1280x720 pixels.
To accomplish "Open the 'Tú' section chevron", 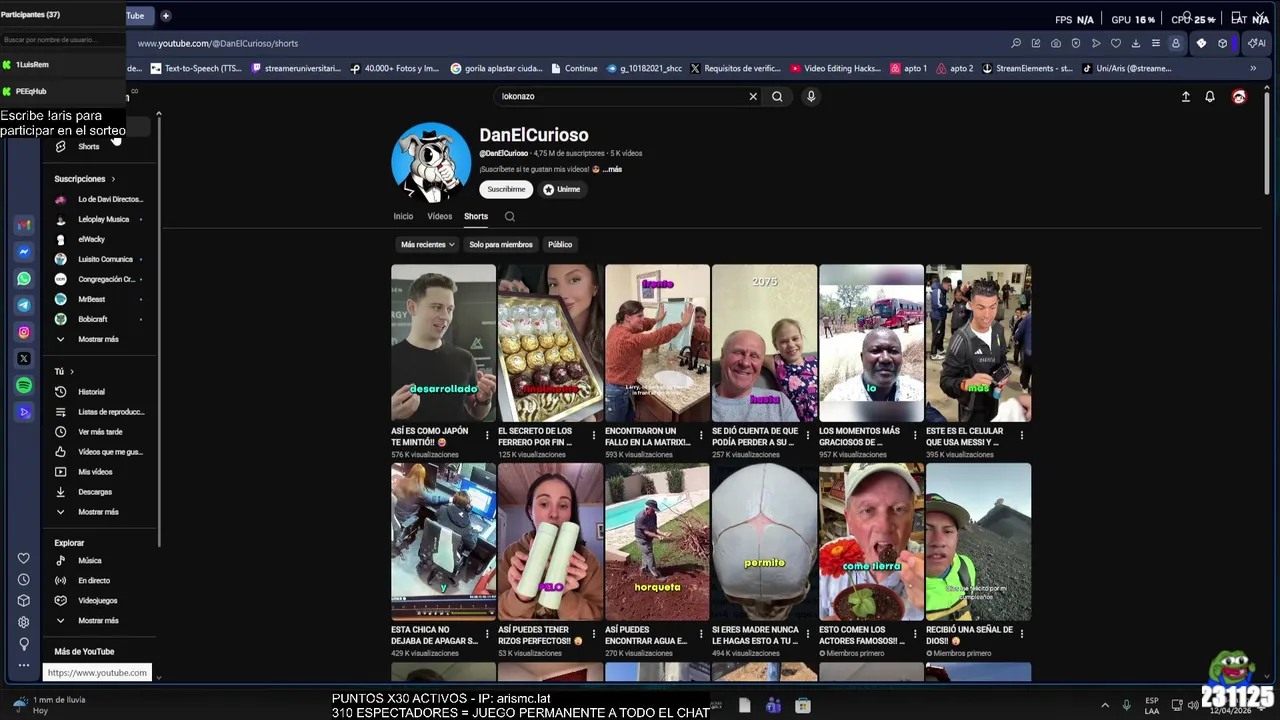I will 72,372.
